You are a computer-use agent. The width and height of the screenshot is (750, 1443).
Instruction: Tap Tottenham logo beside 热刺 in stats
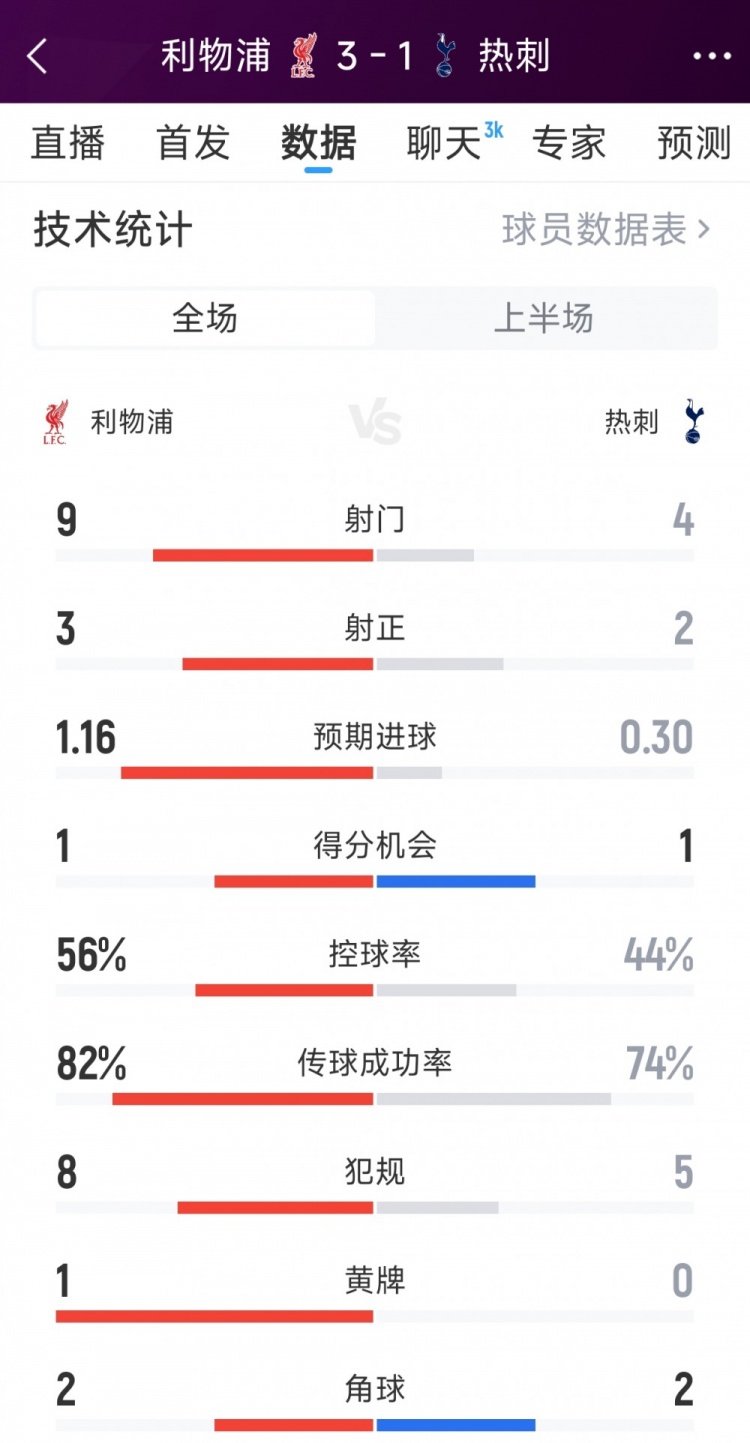(692, 422)
